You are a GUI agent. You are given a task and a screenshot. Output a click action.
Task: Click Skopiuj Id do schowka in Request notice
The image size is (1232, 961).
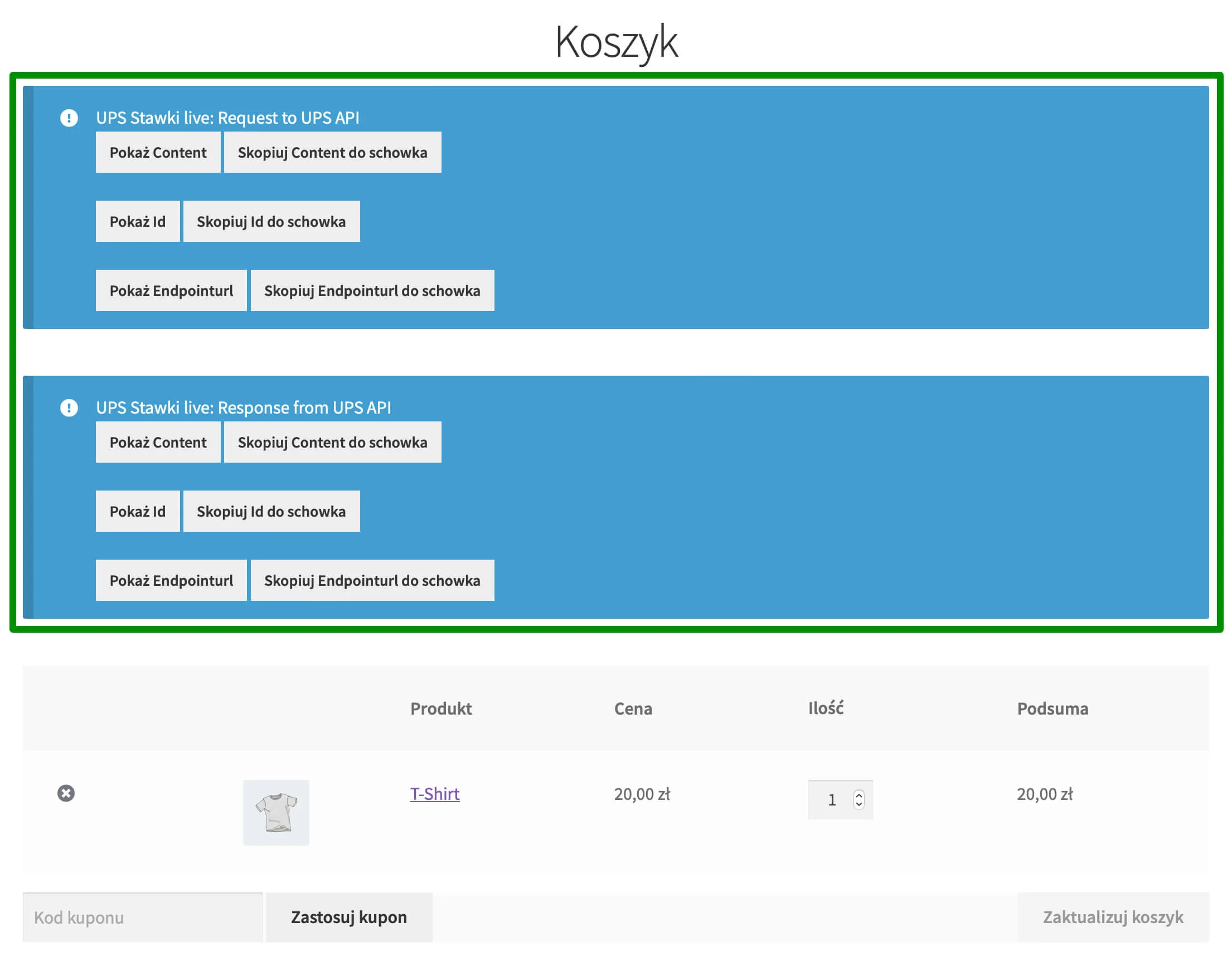point(271,222)
